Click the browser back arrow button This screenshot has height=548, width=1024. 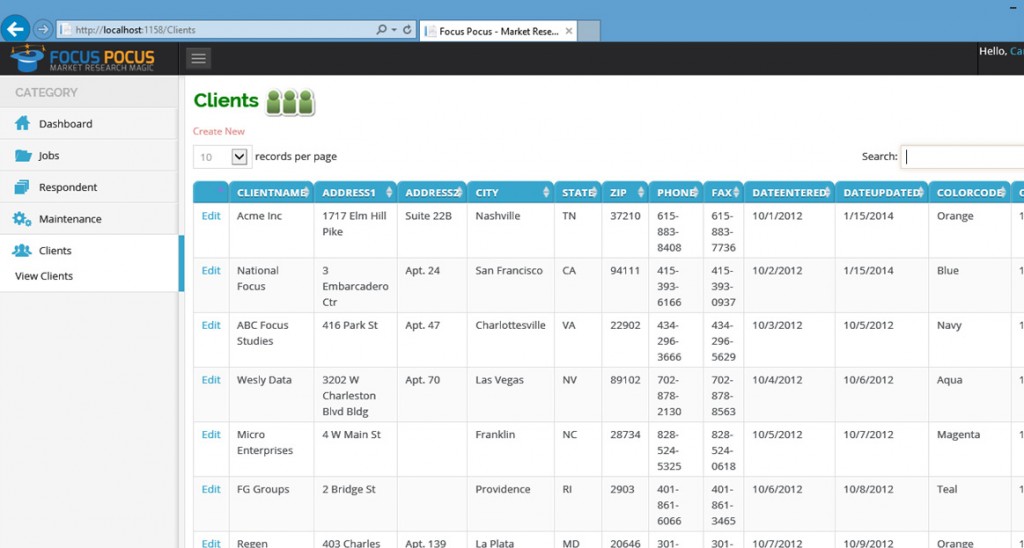tap(15, 29)
